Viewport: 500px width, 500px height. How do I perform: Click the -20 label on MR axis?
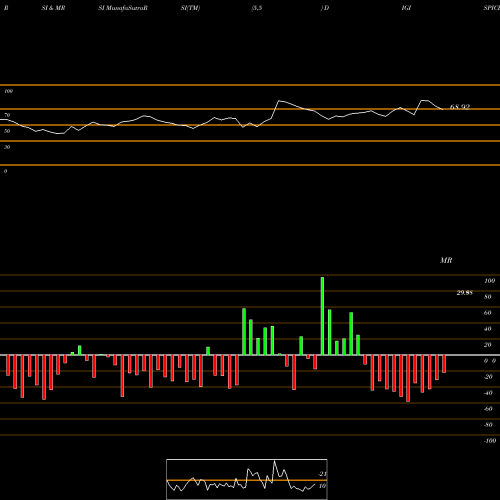point(488,377)
